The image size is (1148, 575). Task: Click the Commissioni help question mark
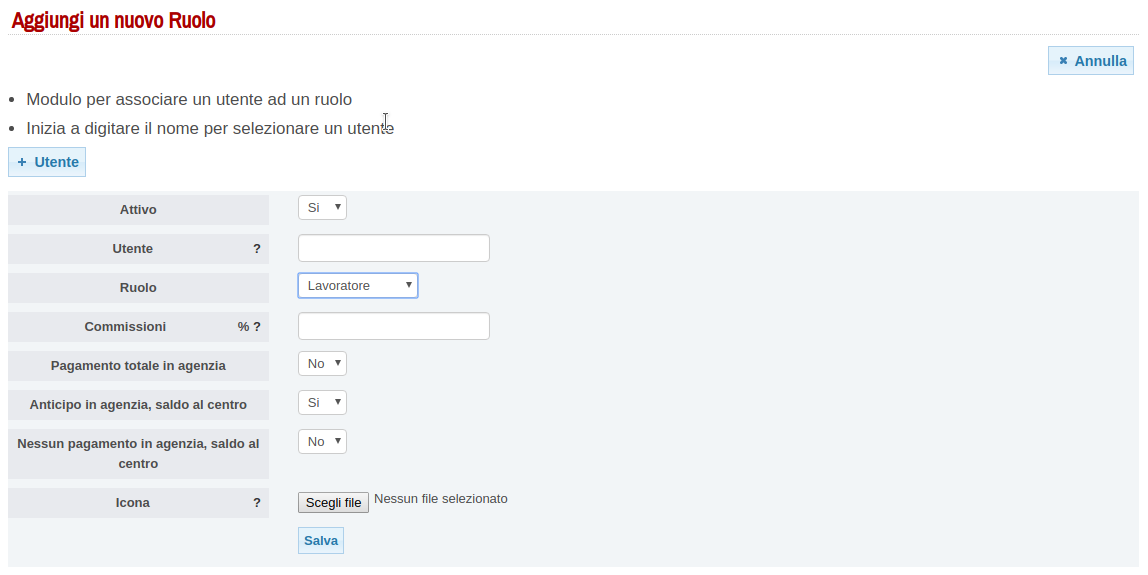257,327
